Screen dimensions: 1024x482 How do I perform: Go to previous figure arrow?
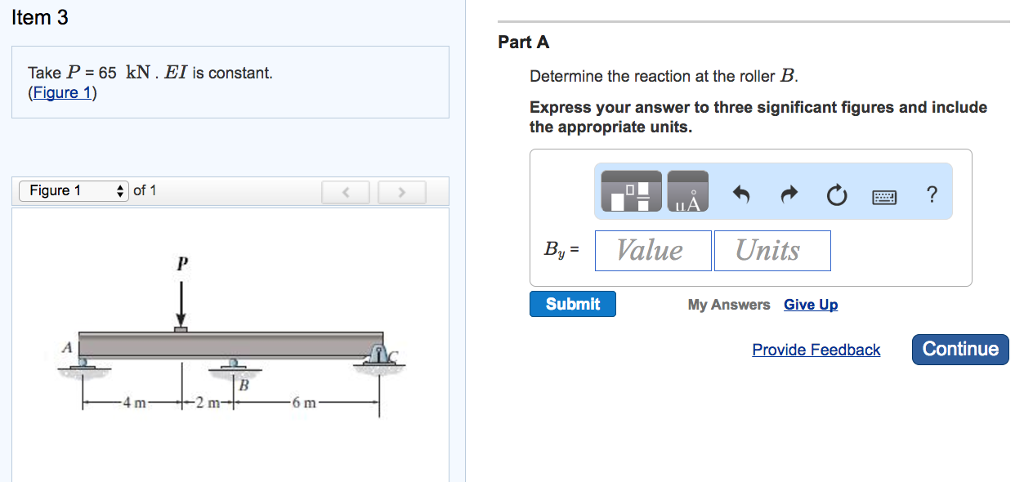345,191
